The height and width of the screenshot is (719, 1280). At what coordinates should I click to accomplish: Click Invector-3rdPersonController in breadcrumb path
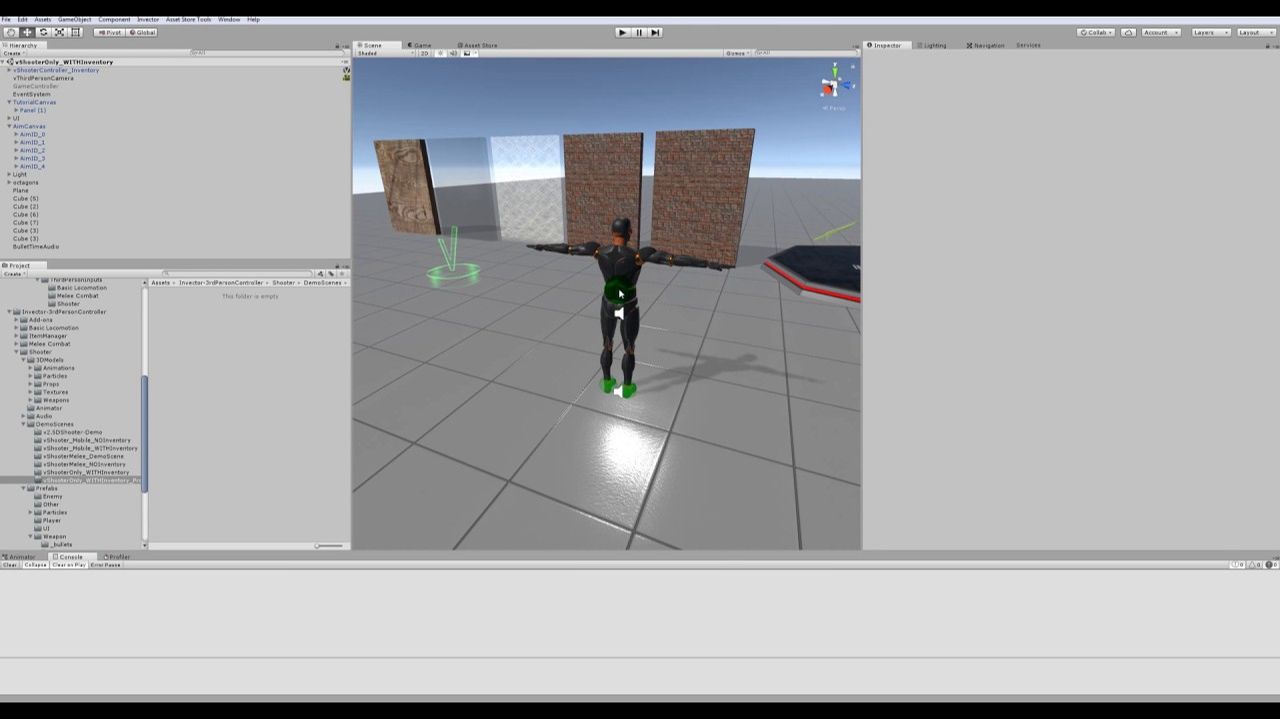point(221,283)
